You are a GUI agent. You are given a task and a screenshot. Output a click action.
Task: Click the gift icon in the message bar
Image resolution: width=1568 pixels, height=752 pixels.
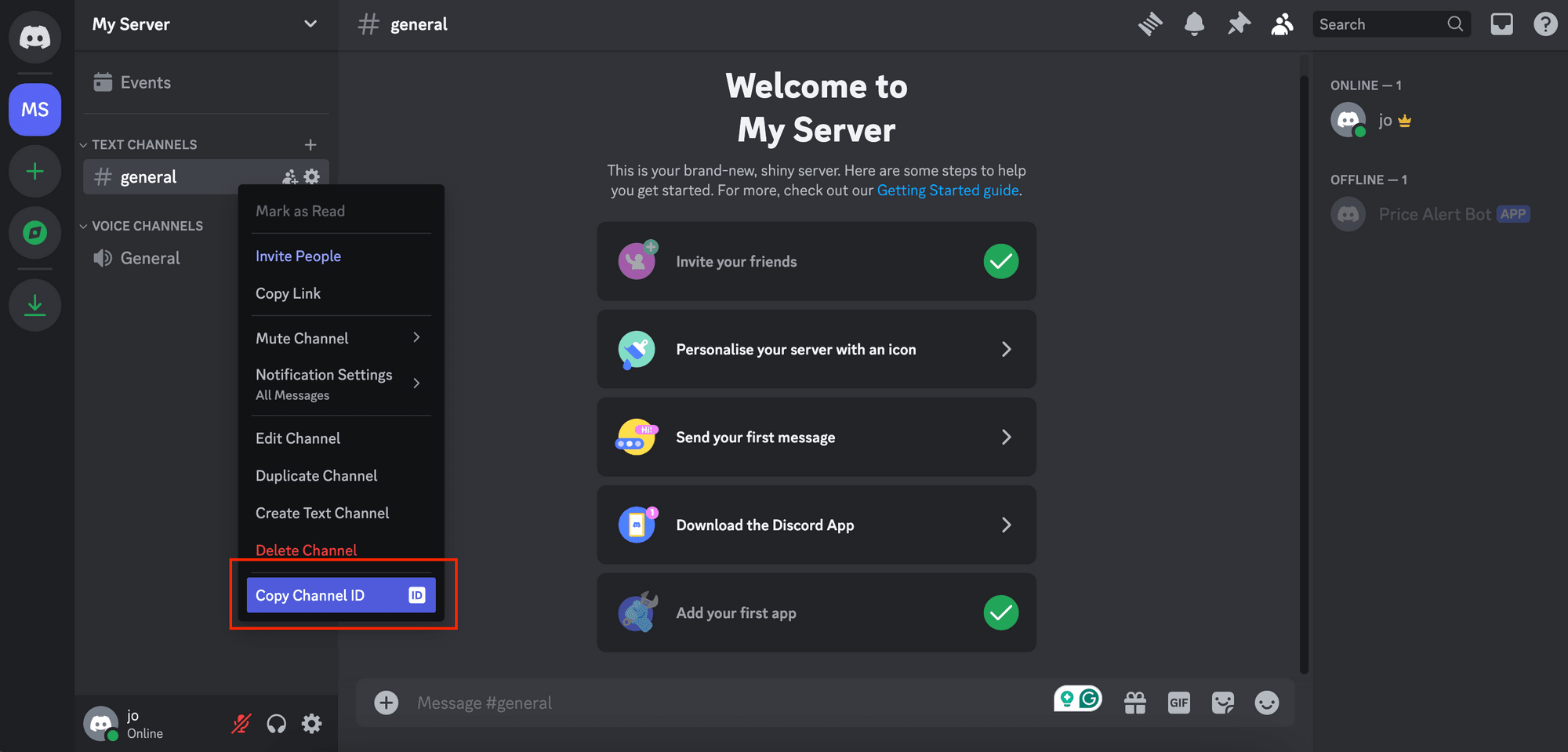tap(1135, 703)
